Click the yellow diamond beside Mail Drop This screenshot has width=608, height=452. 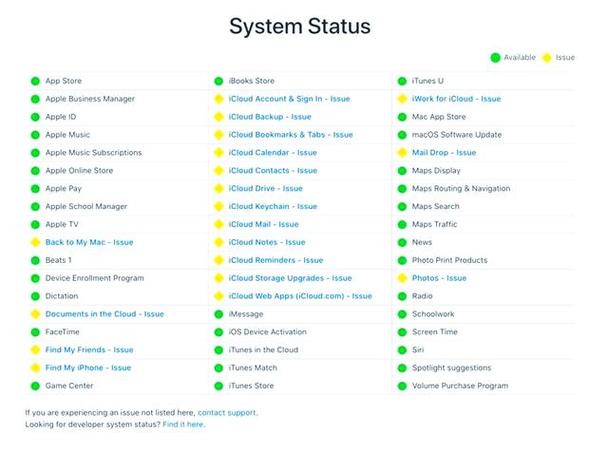point(402,153)
